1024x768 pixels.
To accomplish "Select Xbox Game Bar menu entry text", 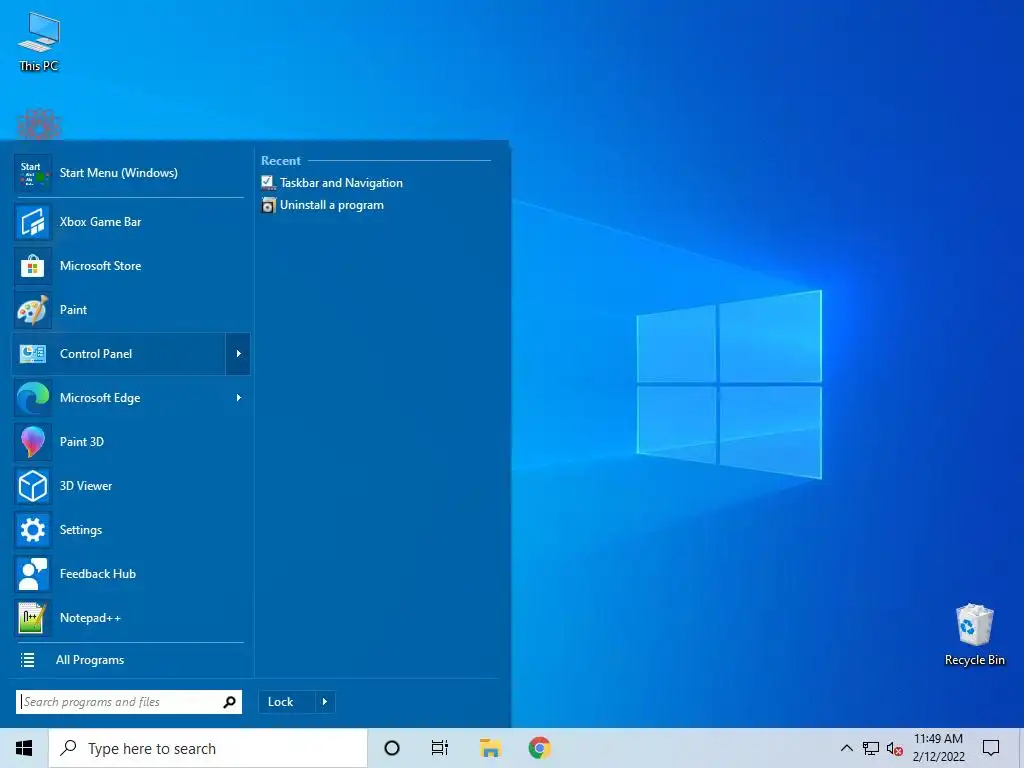I will 101,222.
